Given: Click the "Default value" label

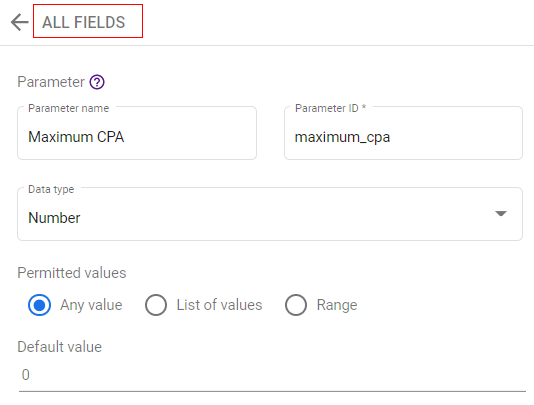Looking at the screenshot, I should tap(60, 347).
